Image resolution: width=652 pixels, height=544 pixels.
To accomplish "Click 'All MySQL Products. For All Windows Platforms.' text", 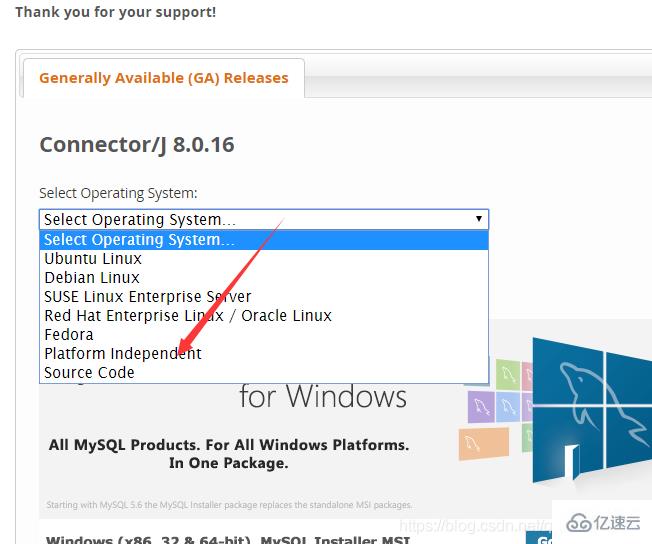I will [x=229, y=445].
